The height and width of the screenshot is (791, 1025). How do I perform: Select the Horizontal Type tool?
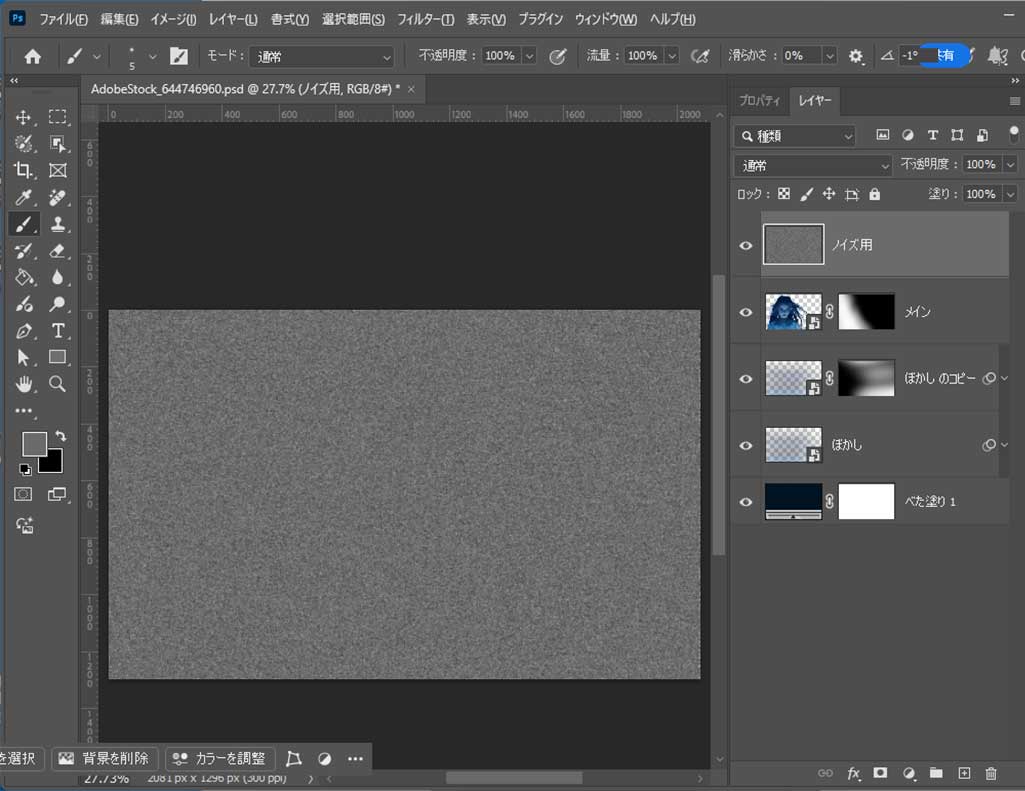coord(58,331)
